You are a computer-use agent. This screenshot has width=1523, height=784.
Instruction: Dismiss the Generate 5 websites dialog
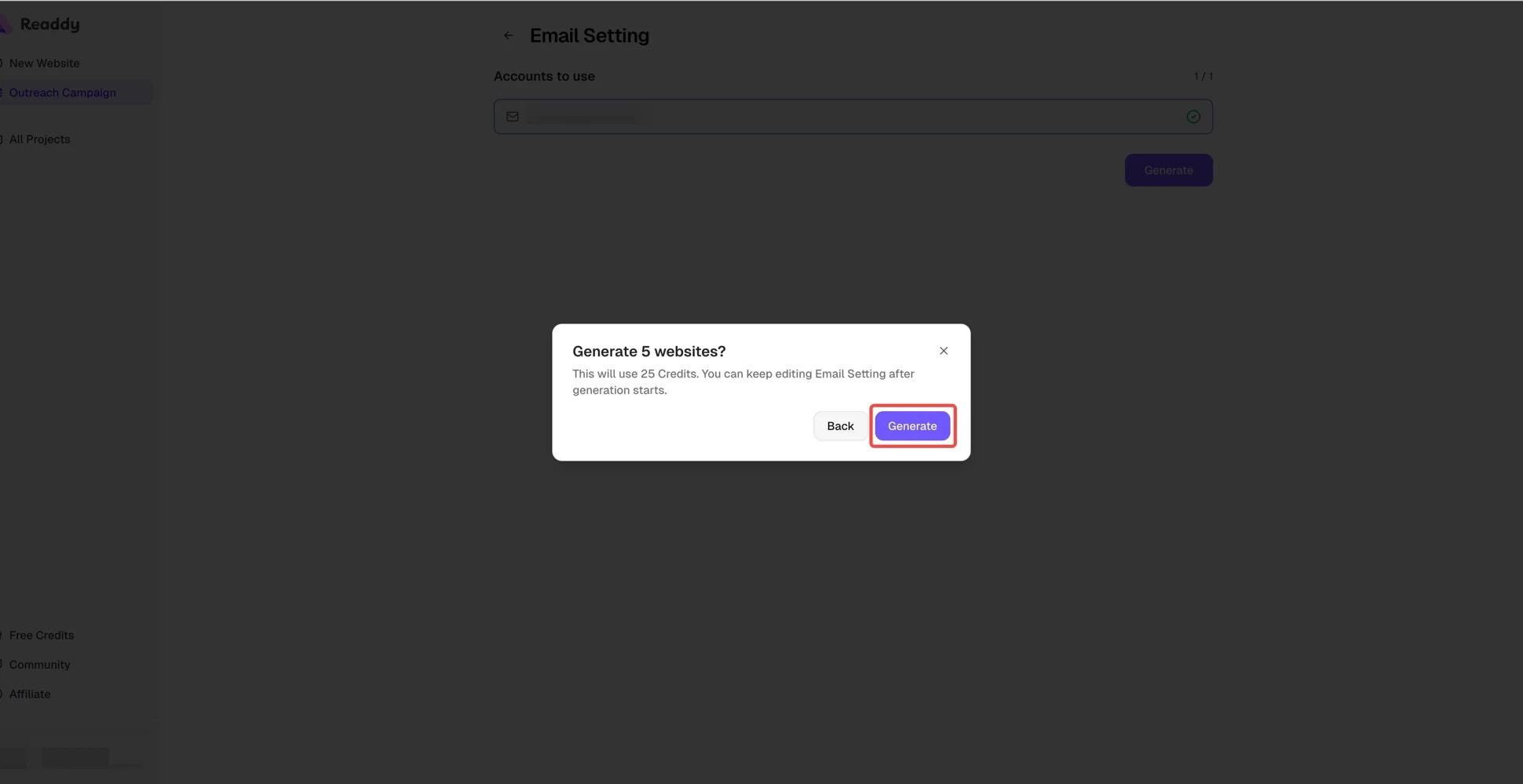coord(944,351)
